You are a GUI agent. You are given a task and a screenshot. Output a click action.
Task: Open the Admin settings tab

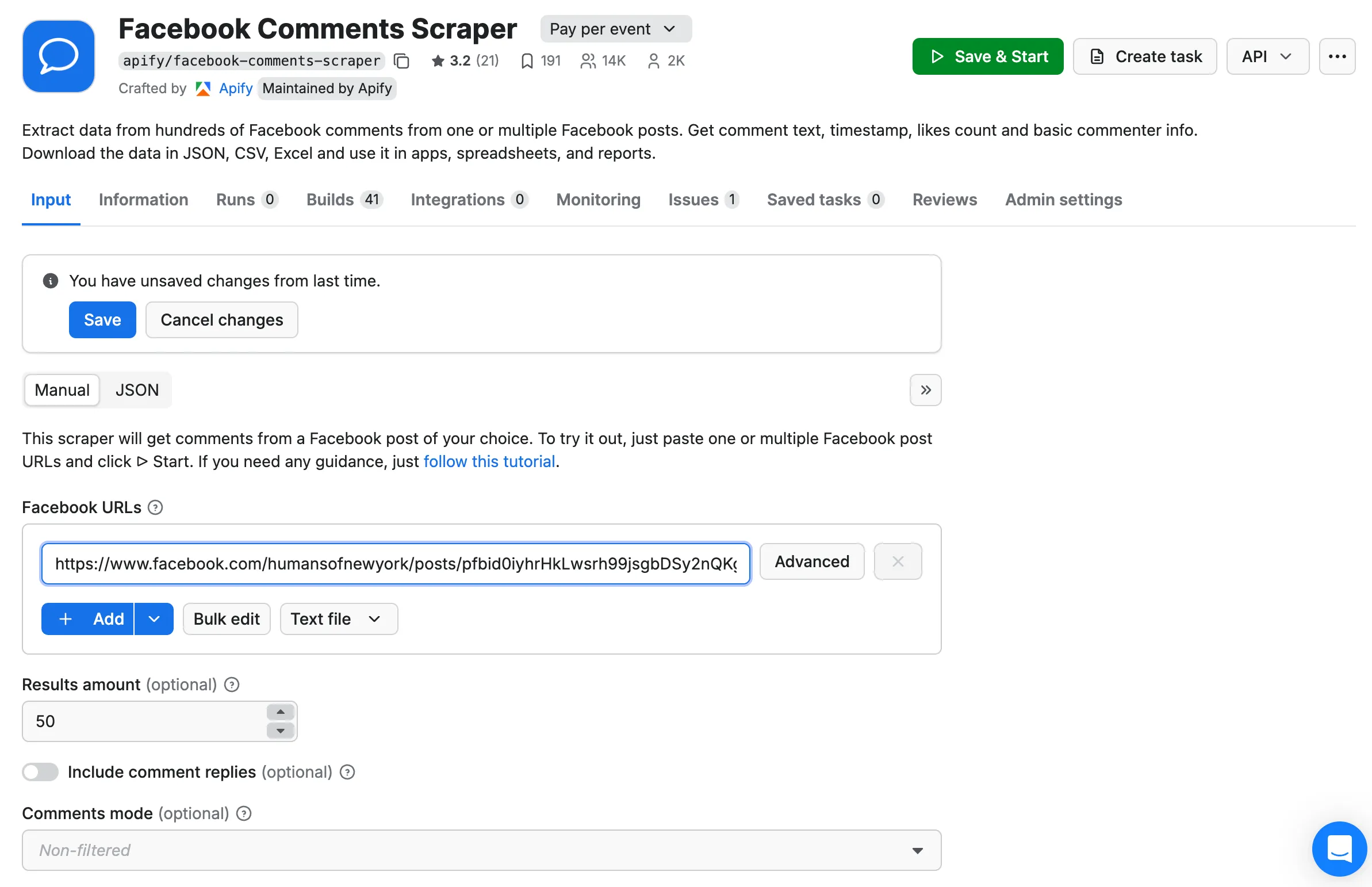[1063, 200]
